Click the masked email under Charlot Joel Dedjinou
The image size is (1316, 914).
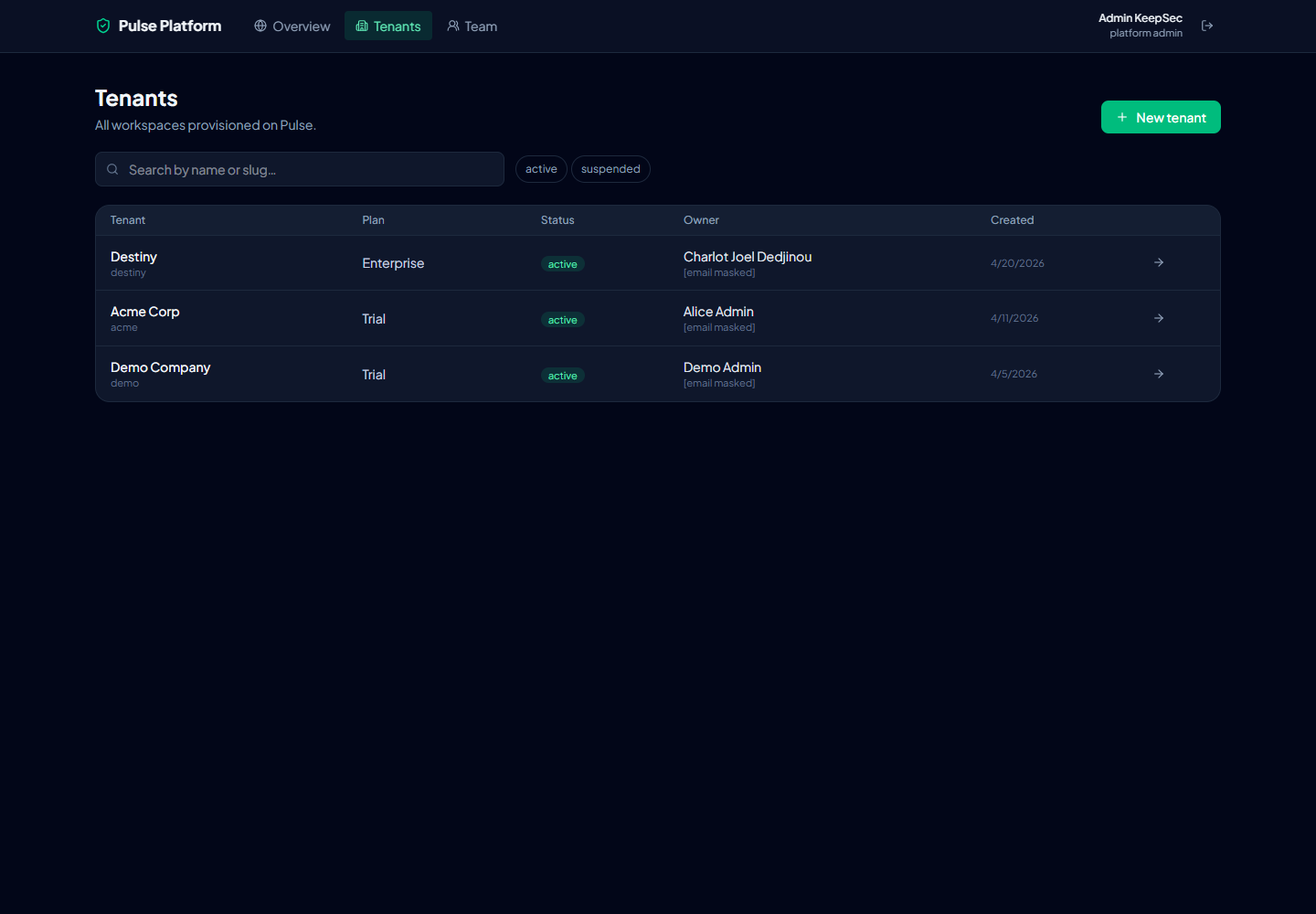click(719, 272)
